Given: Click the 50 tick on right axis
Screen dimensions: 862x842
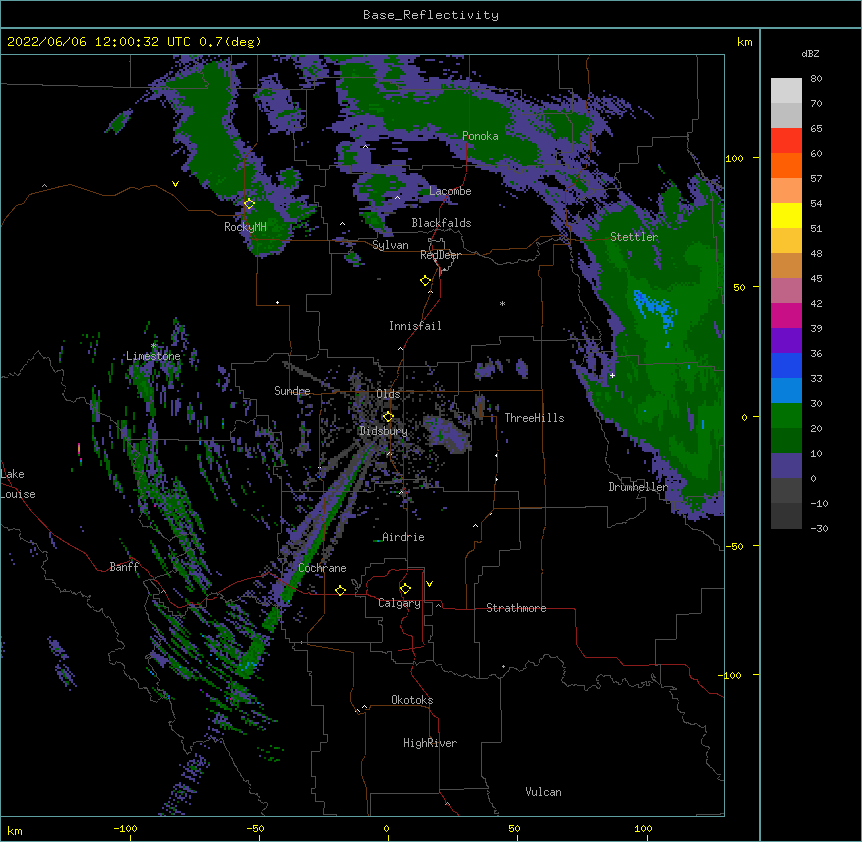Looking at the screenshot, I should coord(739,287).
